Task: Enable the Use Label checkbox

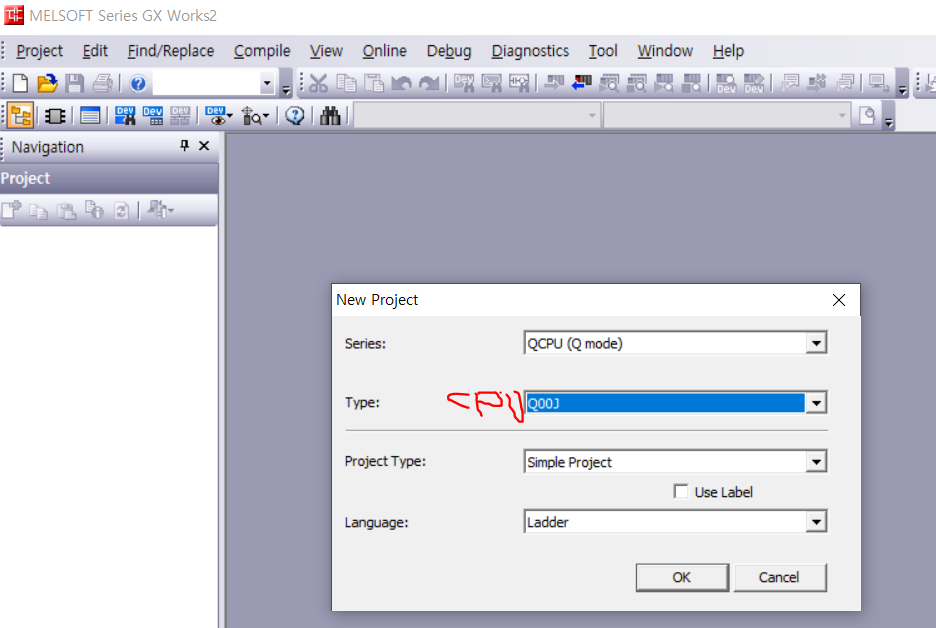Action: 681,491
